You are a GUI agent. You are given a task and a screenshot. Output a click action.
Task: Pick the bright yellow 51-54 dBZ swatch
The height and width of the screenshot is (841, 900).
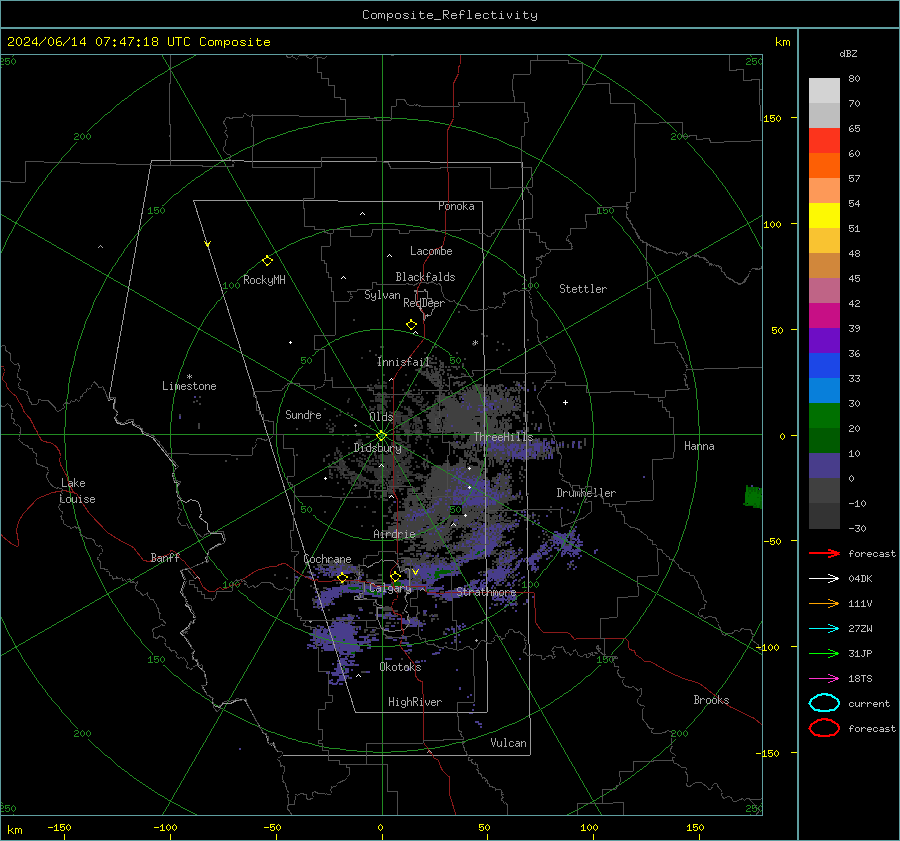tap(824, 215)
